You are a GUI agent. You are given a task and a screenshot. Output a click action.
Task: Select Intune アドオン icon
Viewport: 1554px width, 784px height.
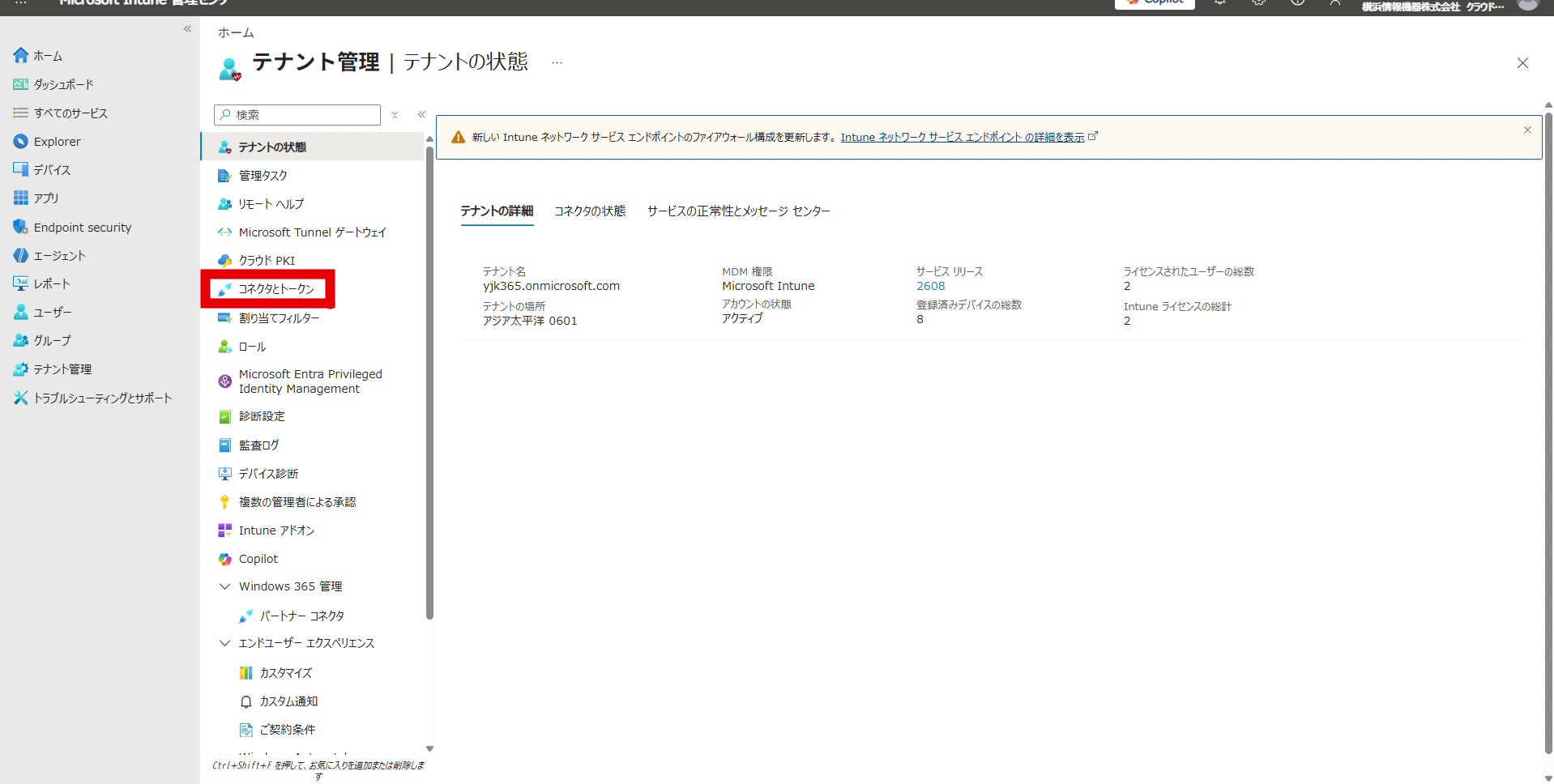(225, 530)
